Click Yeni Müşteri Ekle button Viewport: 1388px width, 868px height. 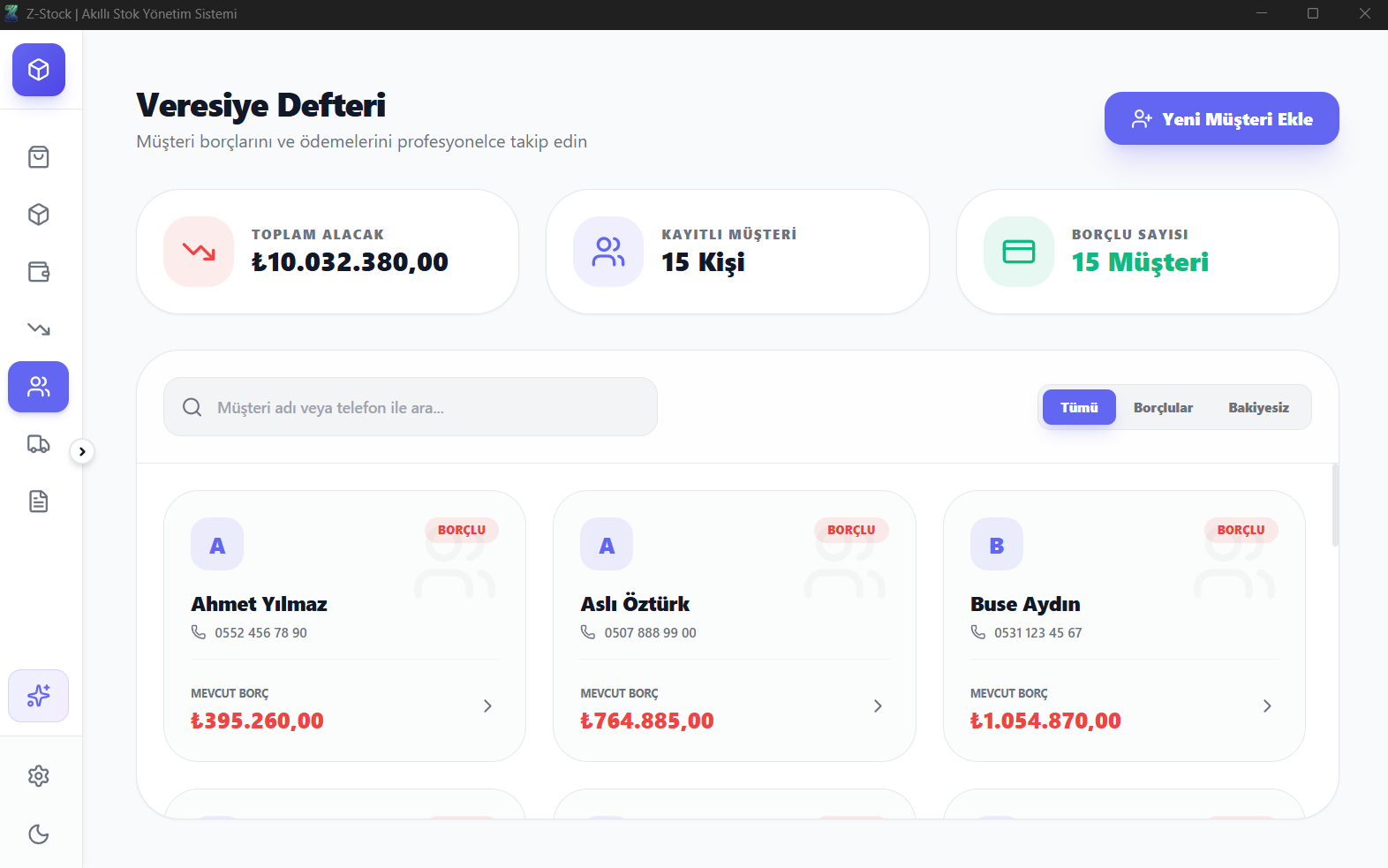click(x=1221, y=118)
